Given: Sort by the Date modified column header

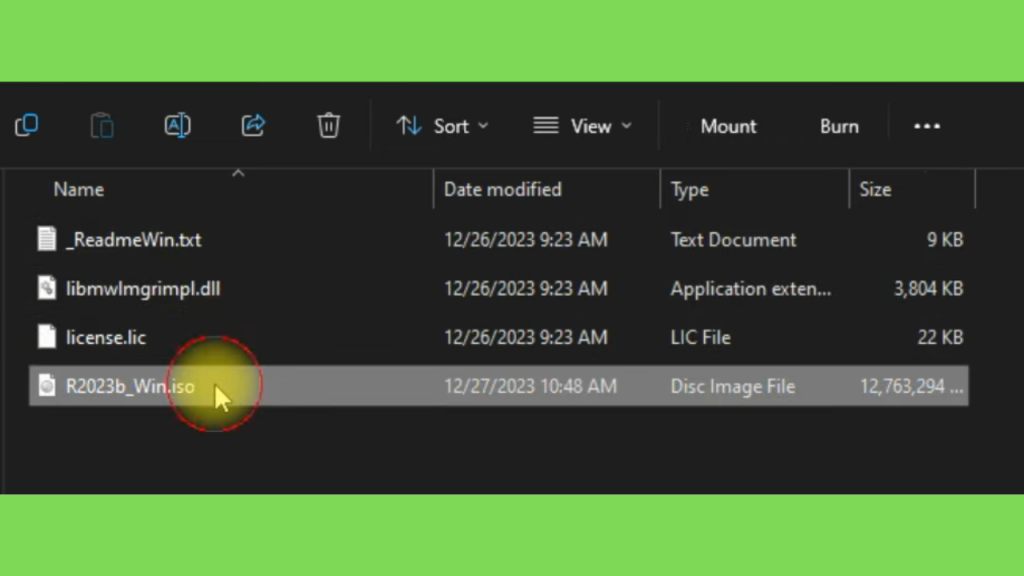Looking at the screenshot, I should point(502,189).
